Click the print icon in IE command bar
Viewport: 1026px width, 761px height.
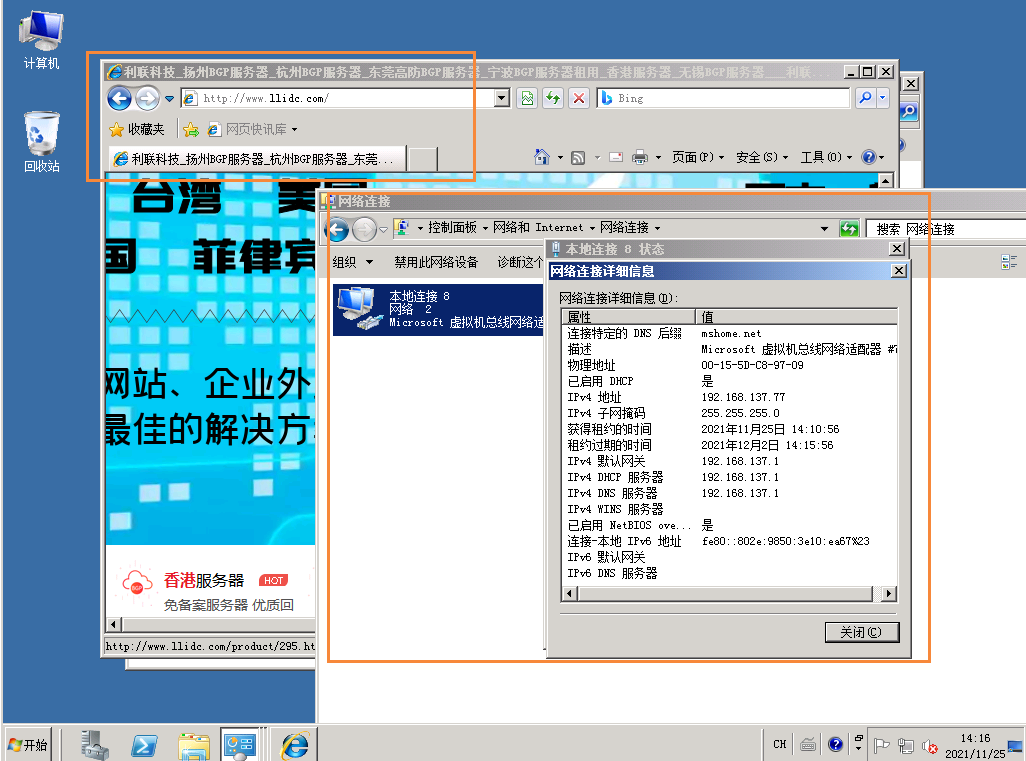click(640, 157)
